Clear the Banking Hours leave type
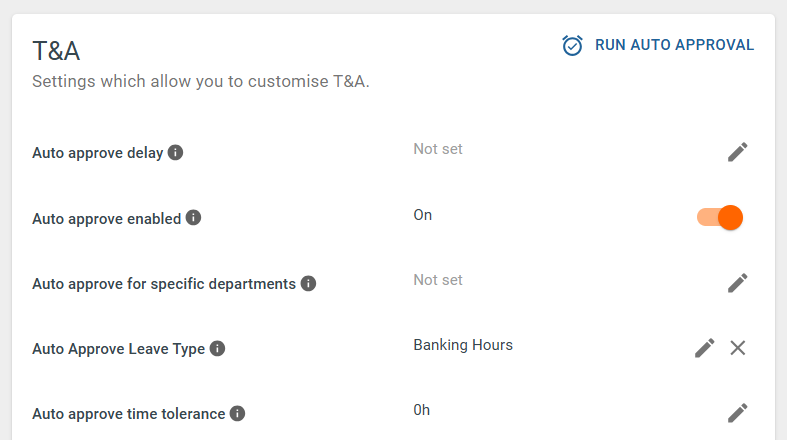 (737, 348)
